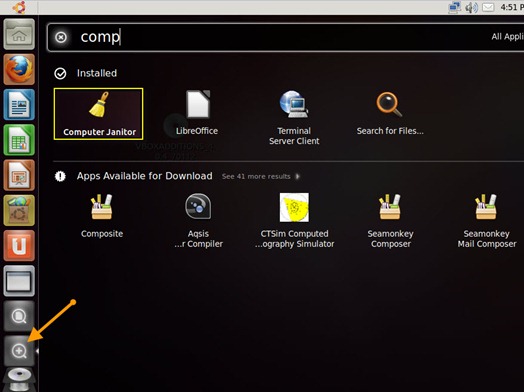Open Home Folder in the launcher
Image resolution: width=524 pixels, height=392 pixels.
click(x=19, y=34)
